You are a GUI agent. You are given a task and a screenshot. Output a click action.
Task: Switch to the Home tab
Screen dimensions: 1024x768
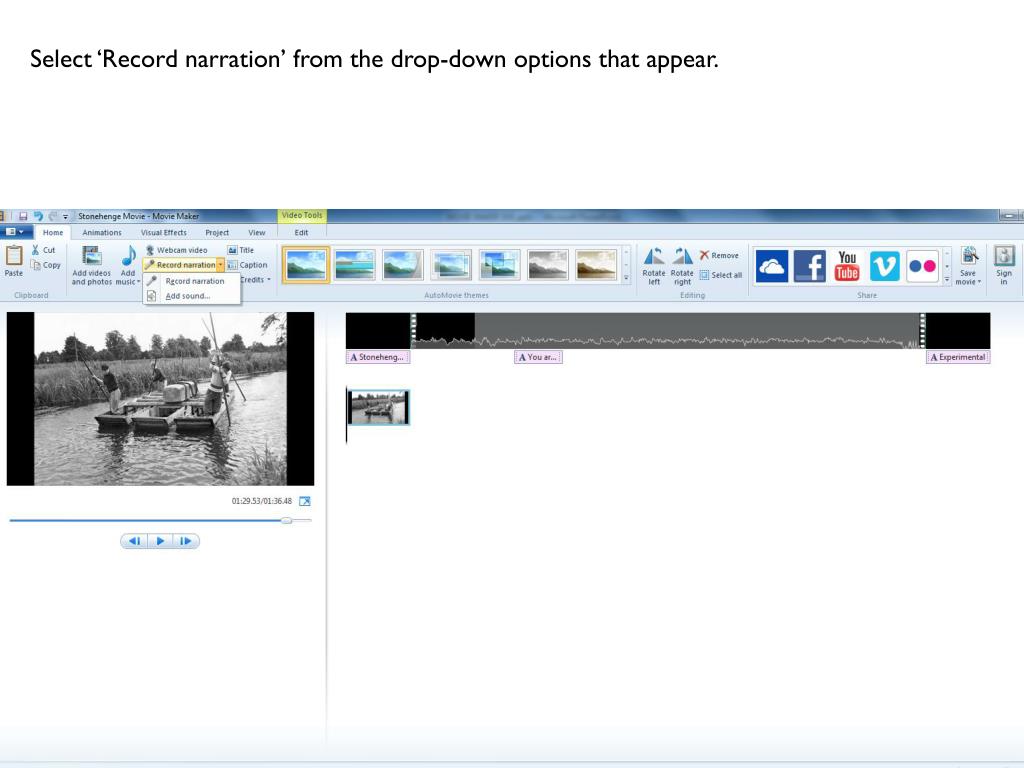[53, 232]
